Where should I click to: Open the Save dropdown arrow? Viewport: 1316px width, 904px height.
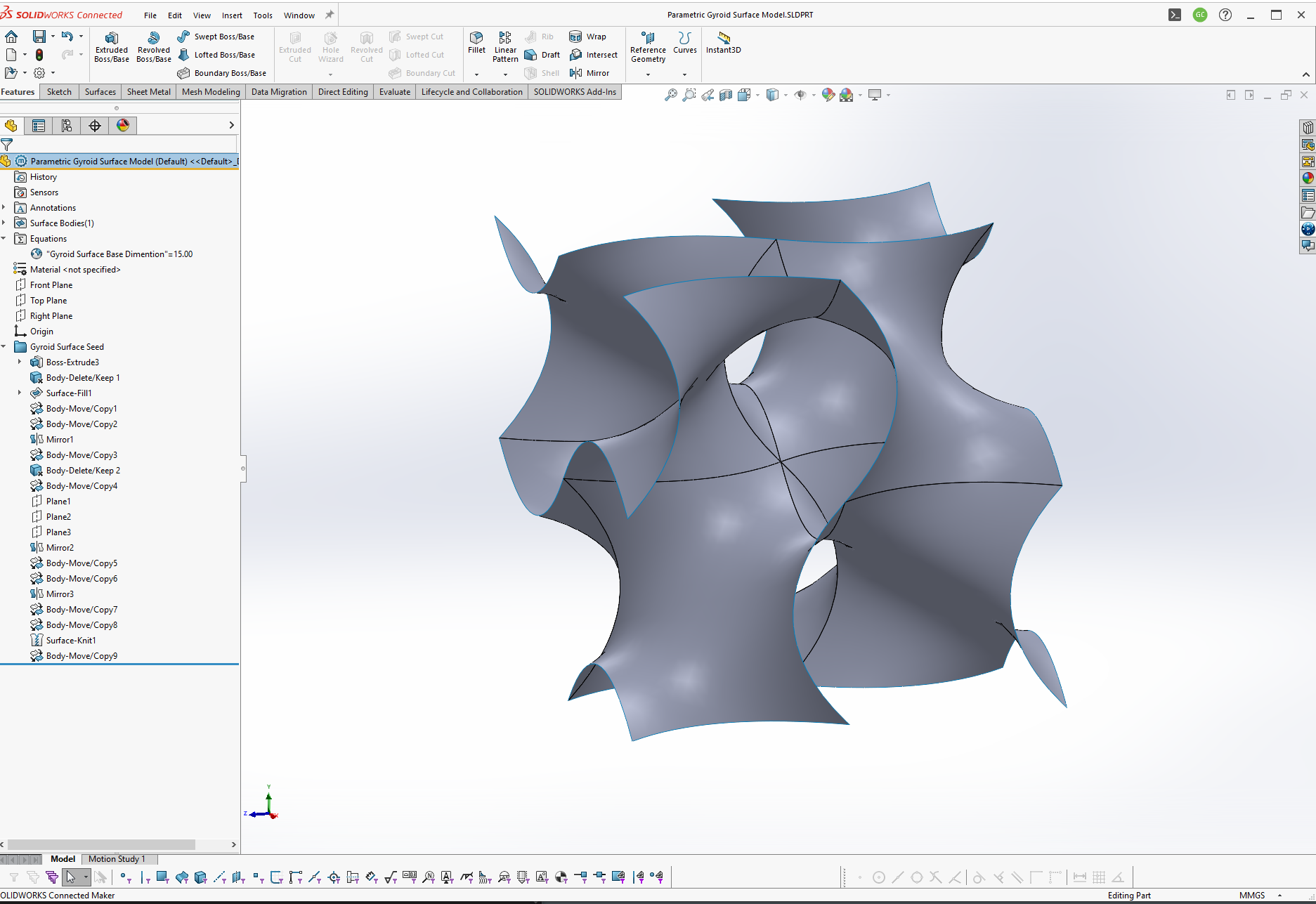[x=53, y=37]
